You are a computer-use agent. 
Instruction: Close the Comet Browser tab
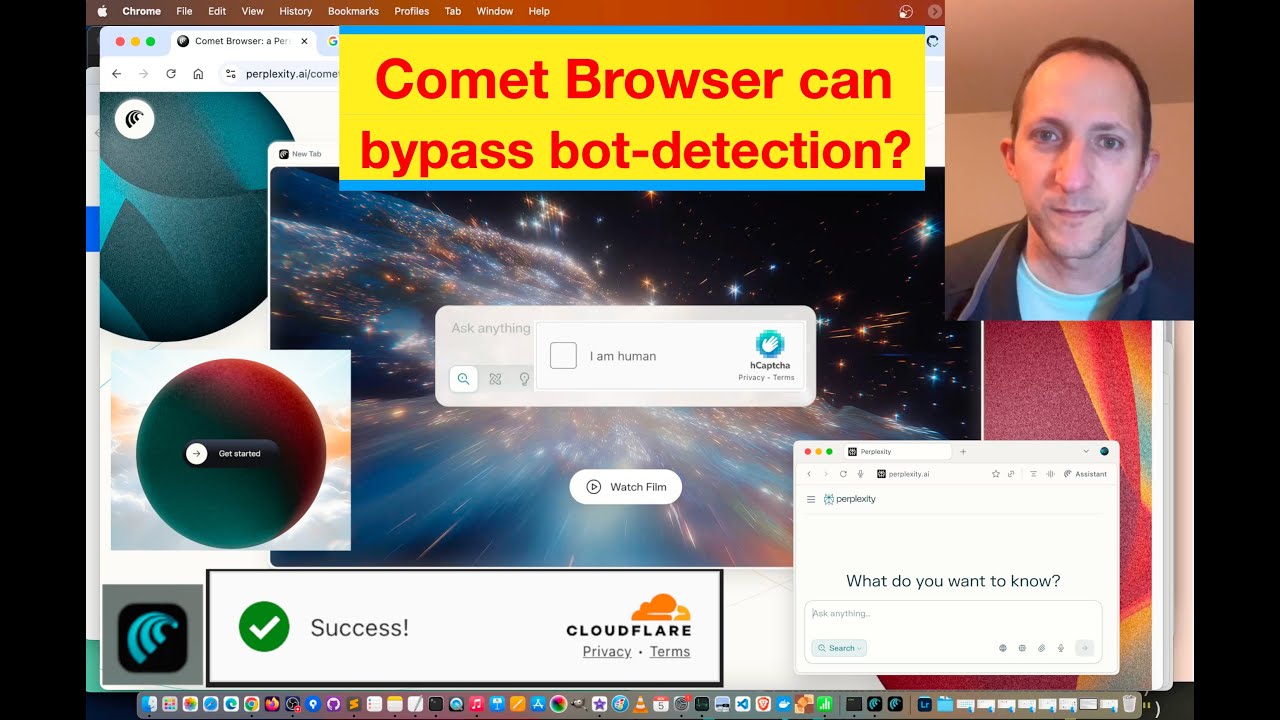click(x=304, y=41)
